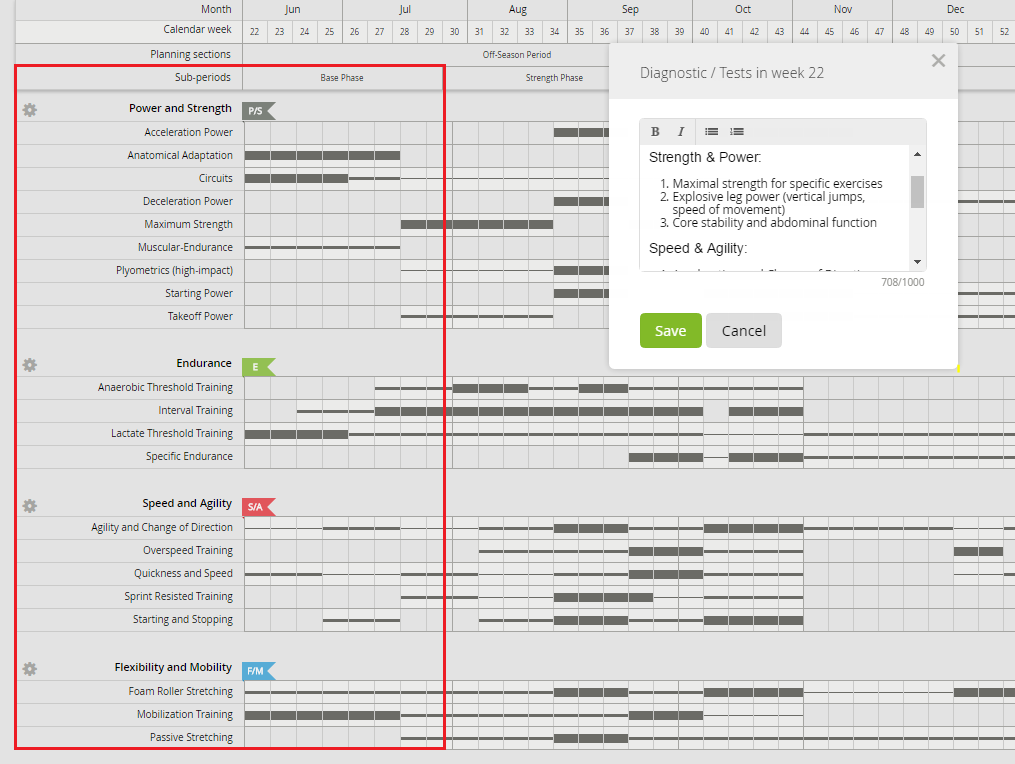The image size is (1015, 764).
Task: Click into the diagnostic text area
Action: 775,207
